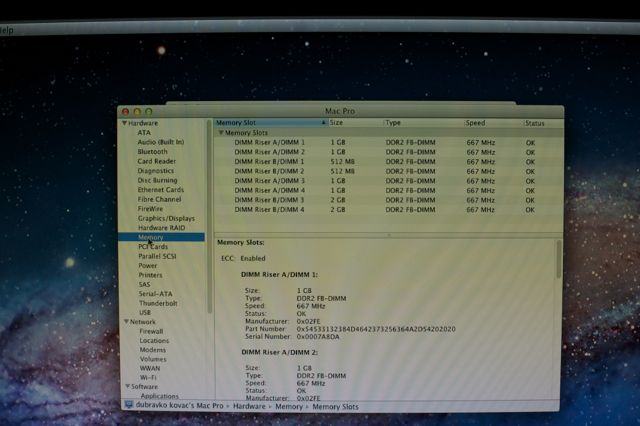Screen dimensions: 640x426
Task: Select ATA in the Hardware list
Action: (x=144, y=133)
